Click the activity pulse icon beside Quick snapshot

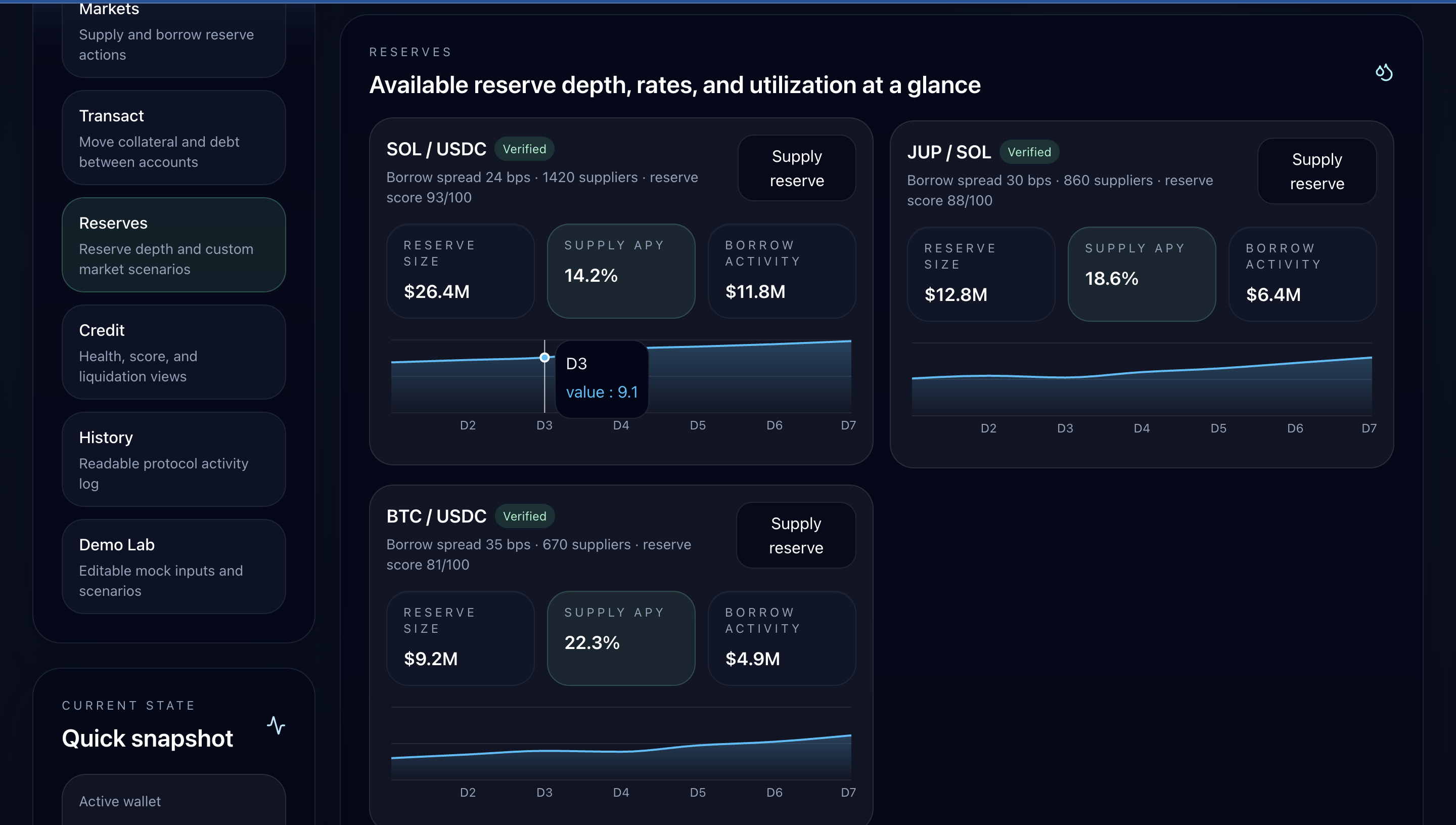point(276,725)
